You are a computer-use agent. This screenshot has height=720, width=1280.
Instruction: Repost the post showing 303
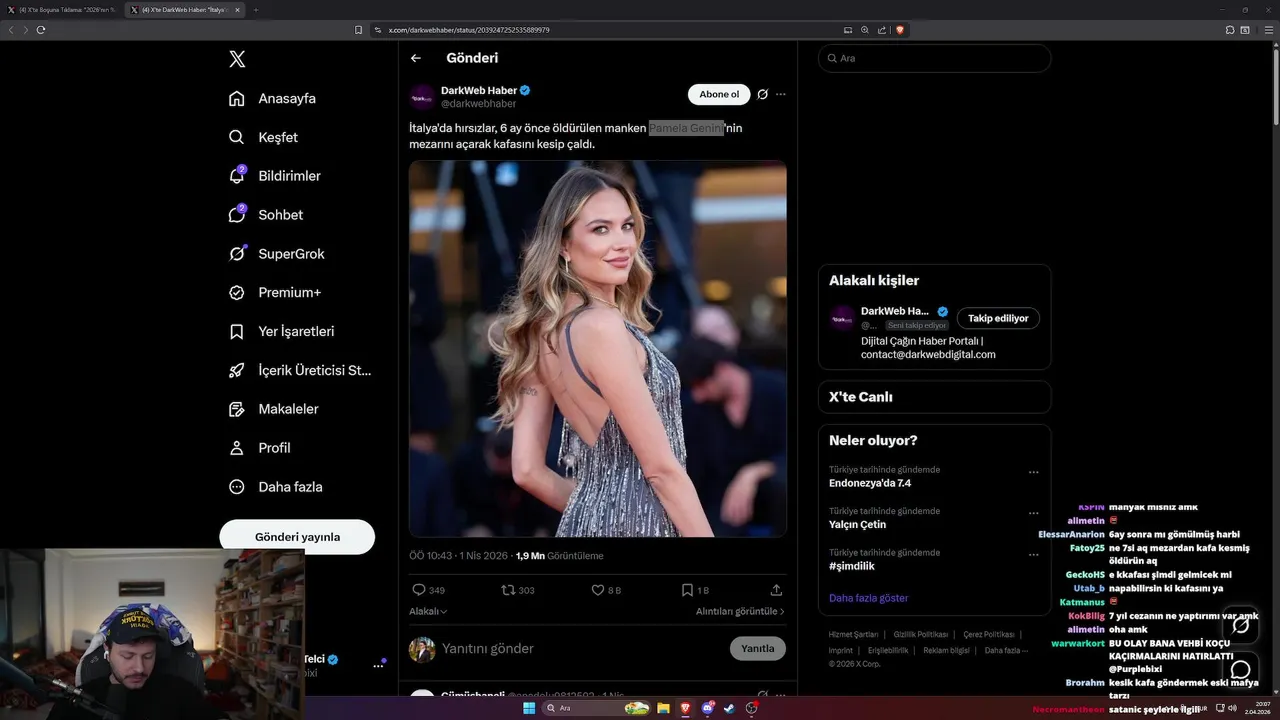508,590
